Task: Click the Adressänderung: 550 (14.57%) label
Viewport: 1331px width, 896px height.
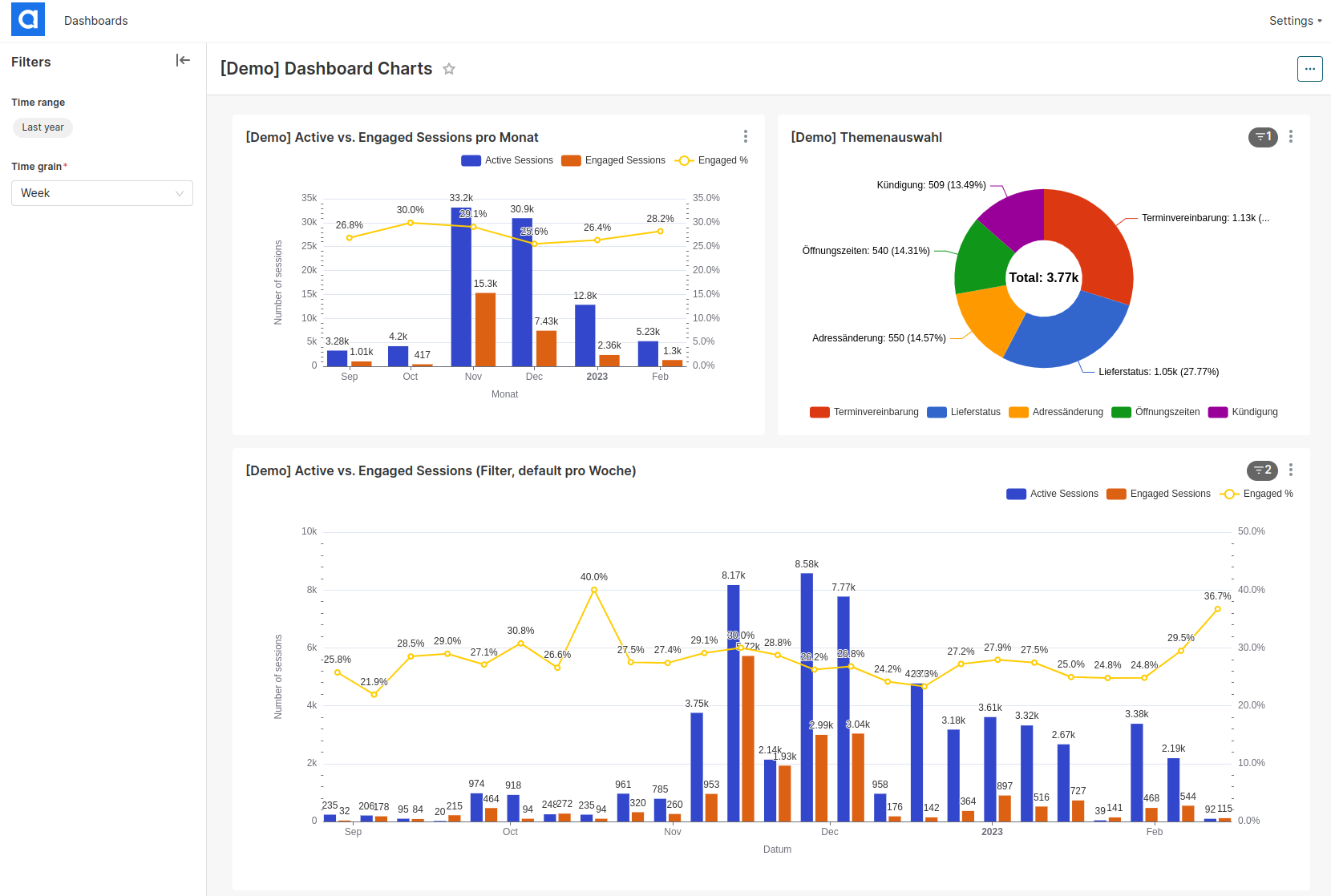Action: 879,338
